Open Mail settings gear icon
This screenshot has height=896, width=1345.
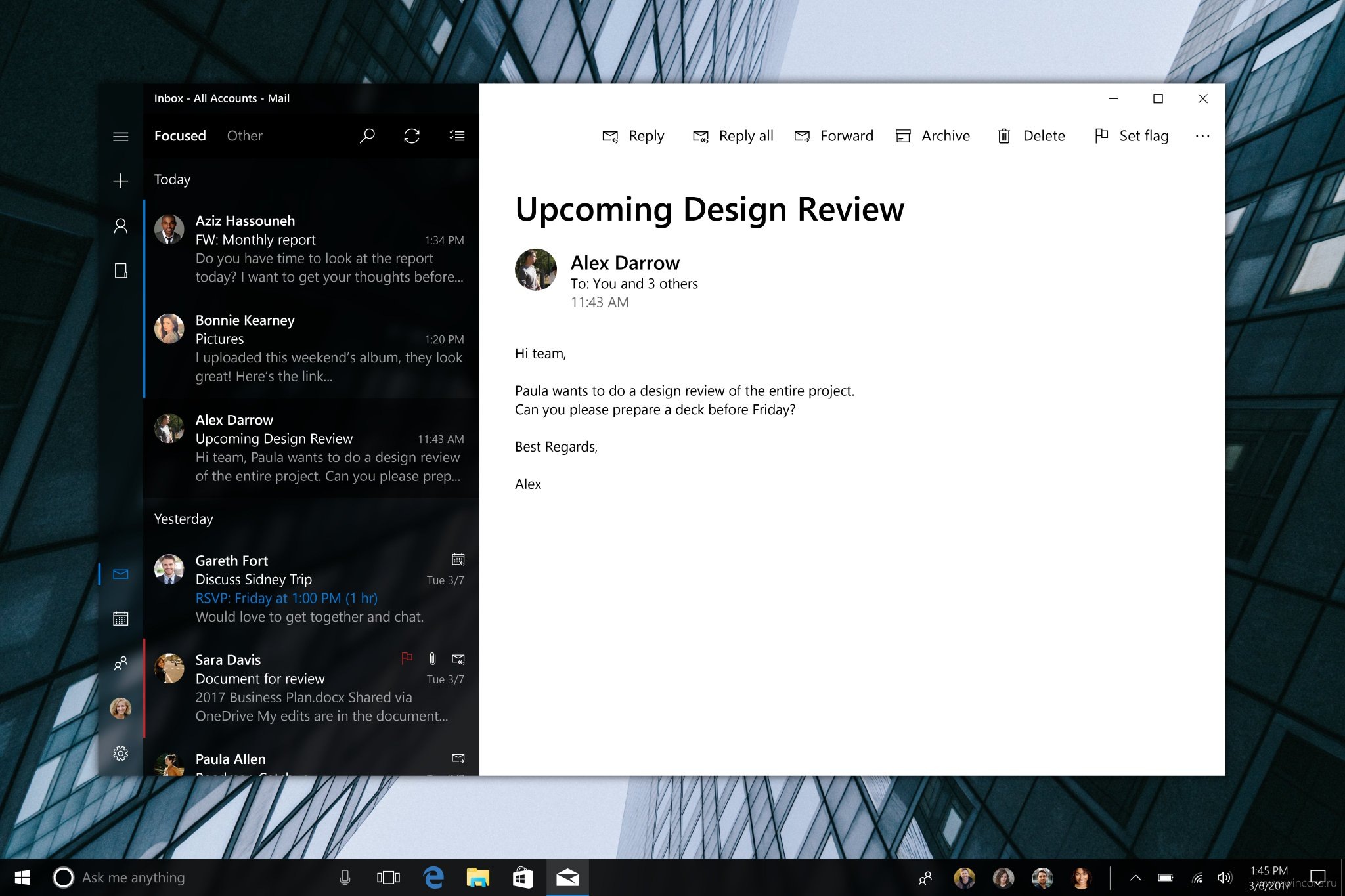tap(121, 754)
